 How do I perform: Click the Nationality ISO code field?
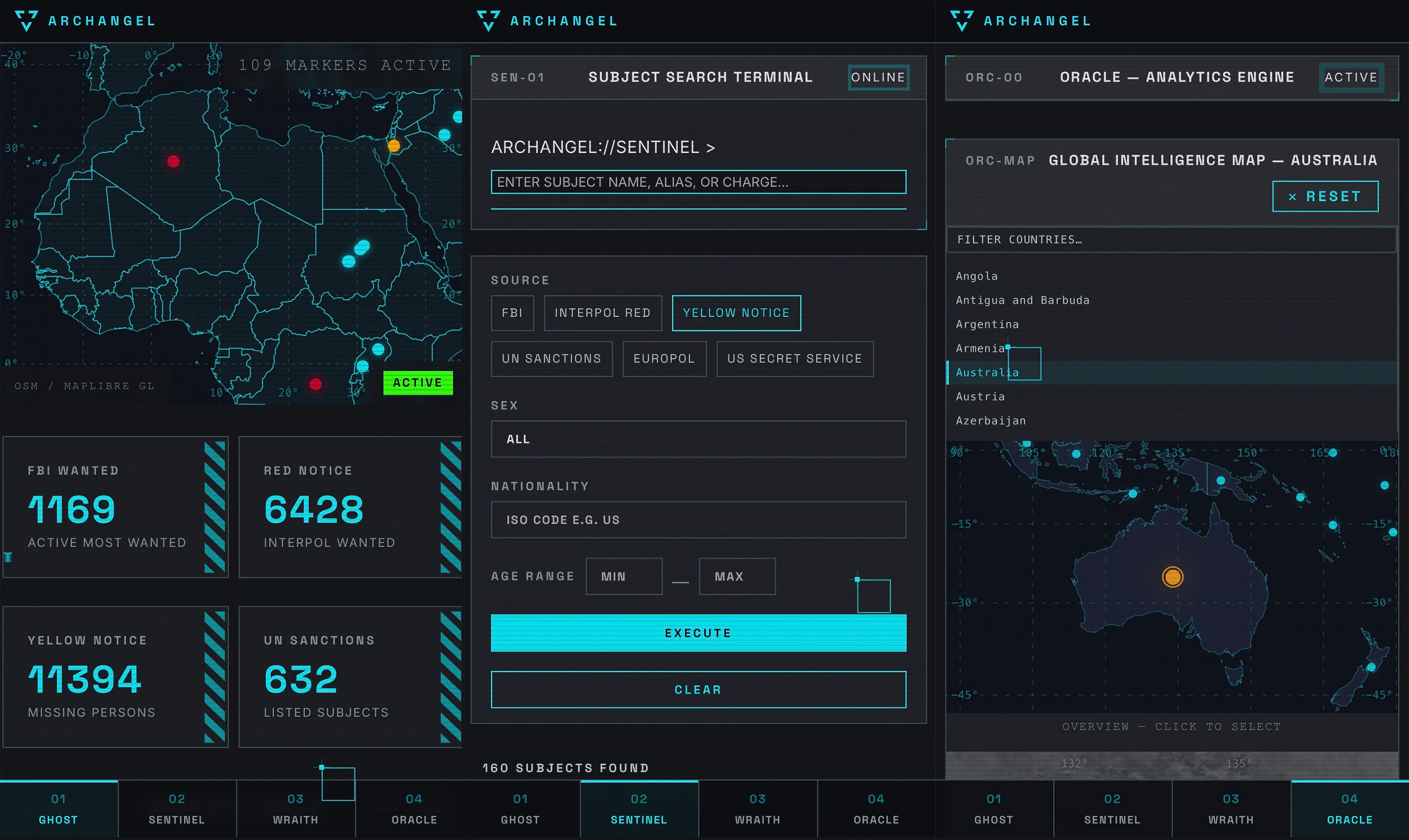click(698, 520)
